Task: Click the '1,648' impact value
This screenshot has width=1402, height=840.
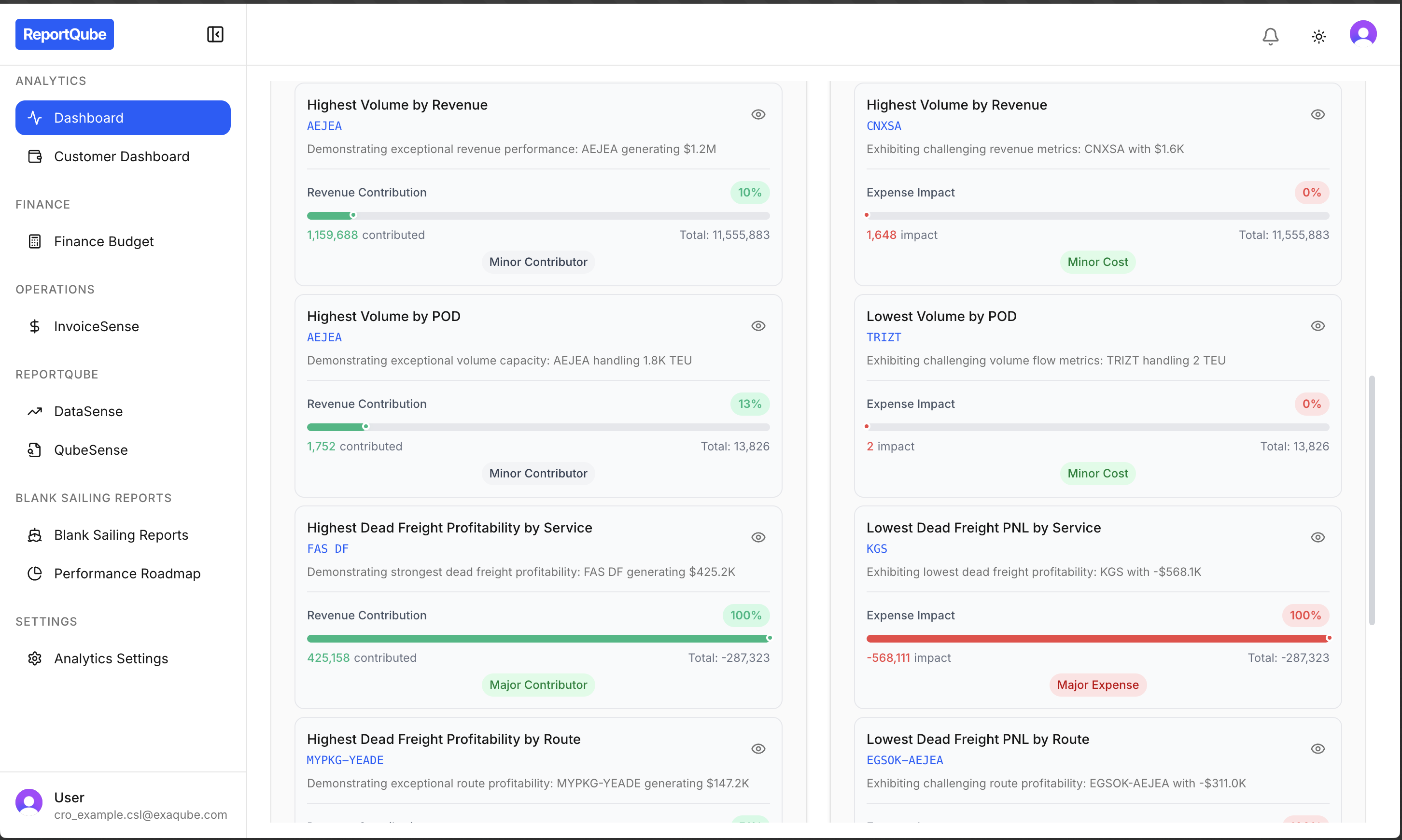Action: coord(881,235)
